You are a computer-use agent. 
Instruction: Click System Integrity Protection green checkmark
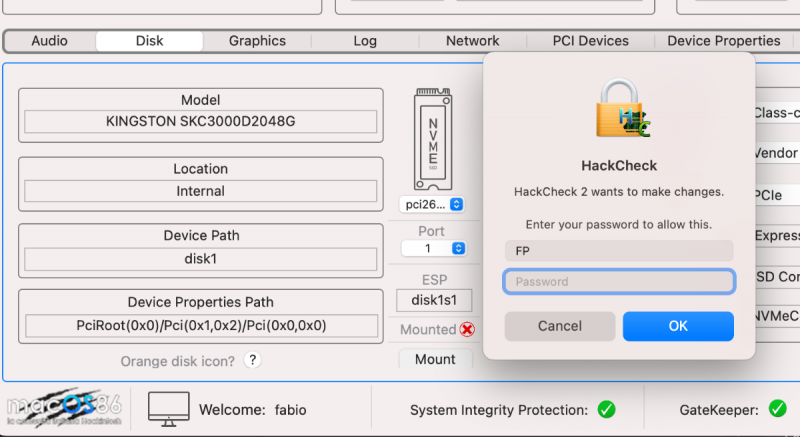606,409
